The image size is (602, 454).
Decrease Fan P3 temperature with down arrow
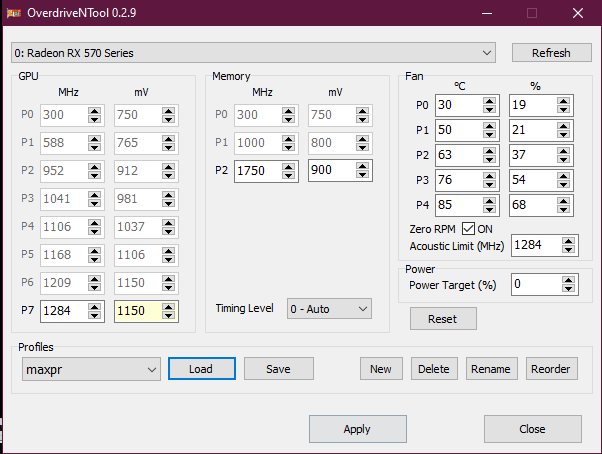coord(489,184)
